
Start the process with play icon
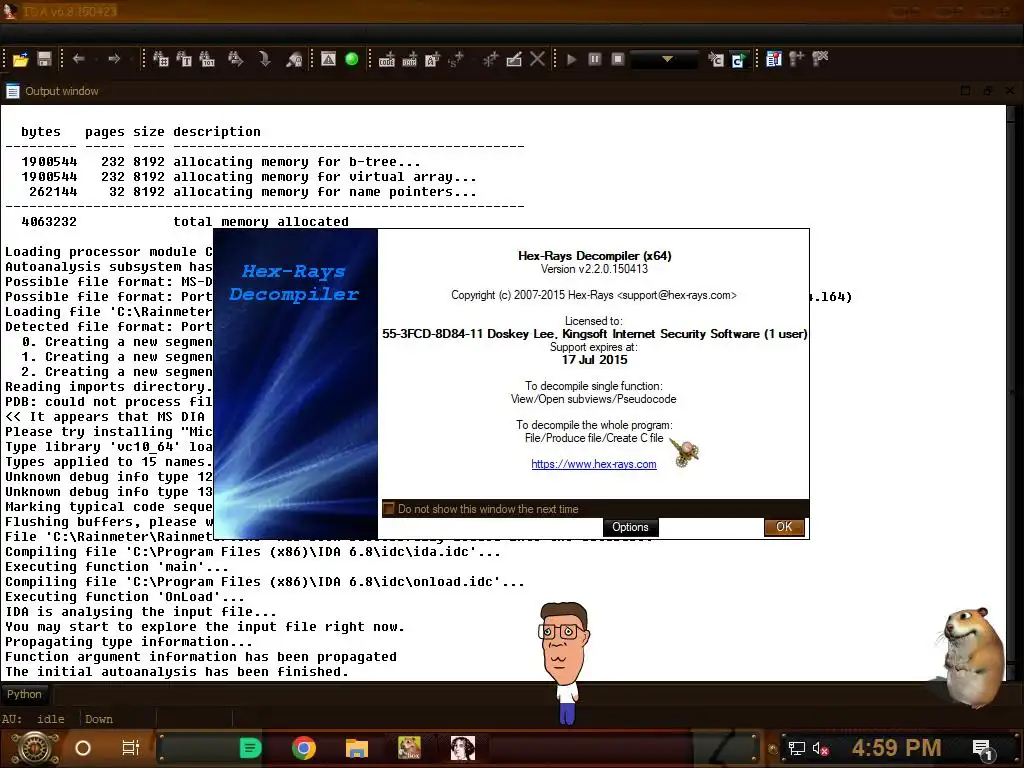tap(571, 59)
